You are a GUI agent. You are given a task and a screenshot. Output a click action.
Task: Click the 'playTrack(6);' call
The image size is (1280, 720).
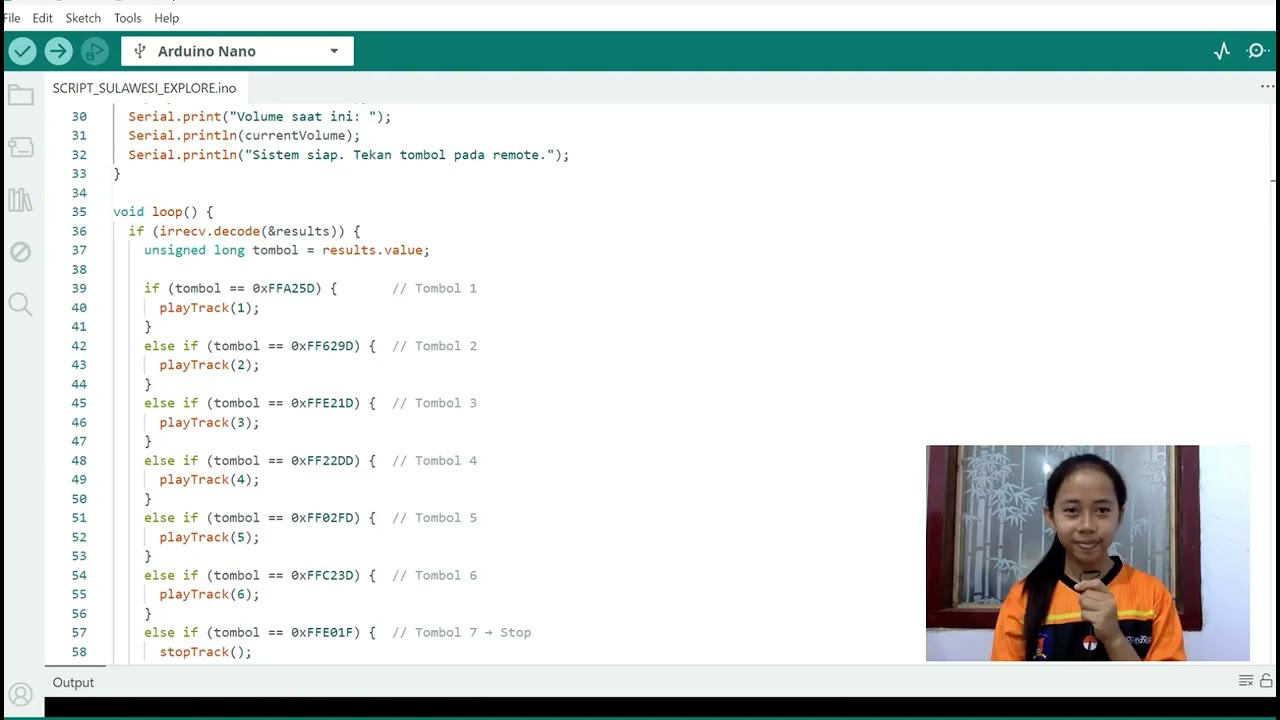coord(209,595)
